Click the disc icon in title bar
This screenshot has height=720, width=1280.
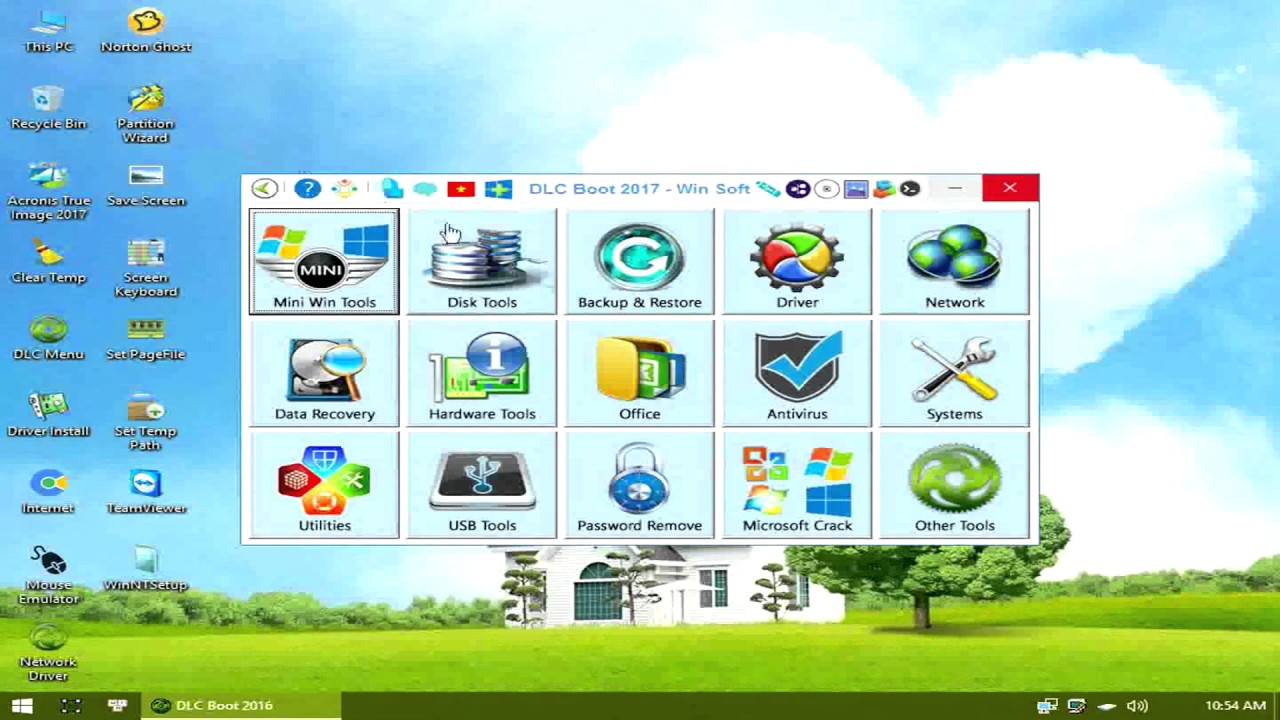tap(826, 189)
